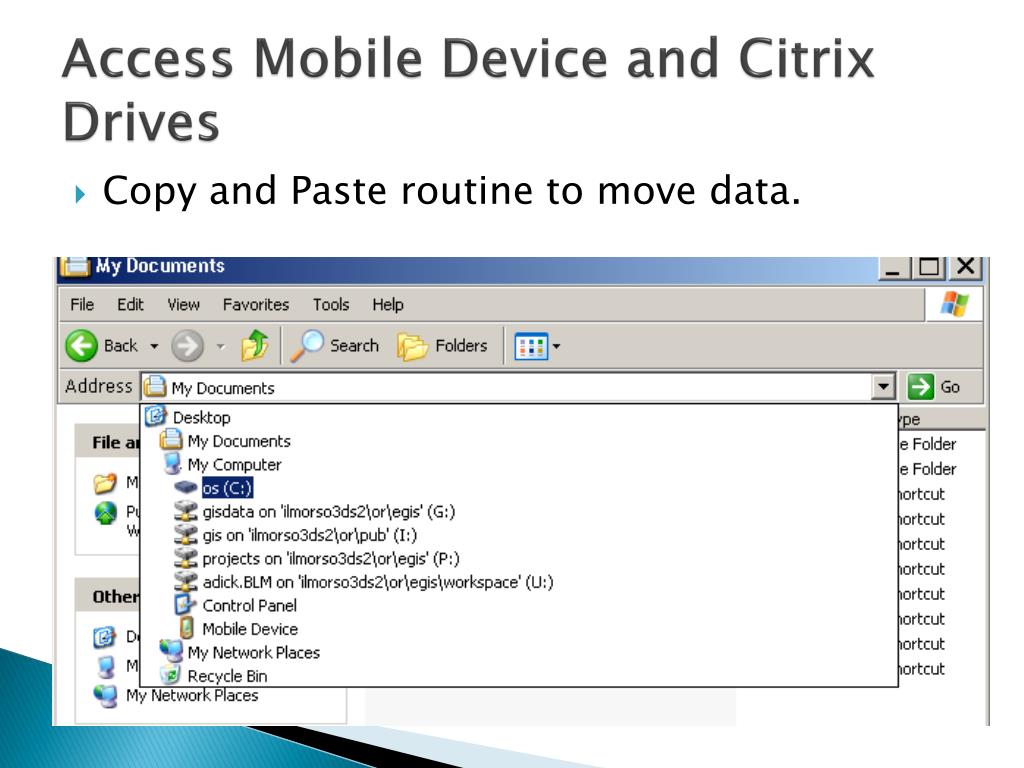
Task: Open the Views dropdown arrow
Action: pos(556,346)
